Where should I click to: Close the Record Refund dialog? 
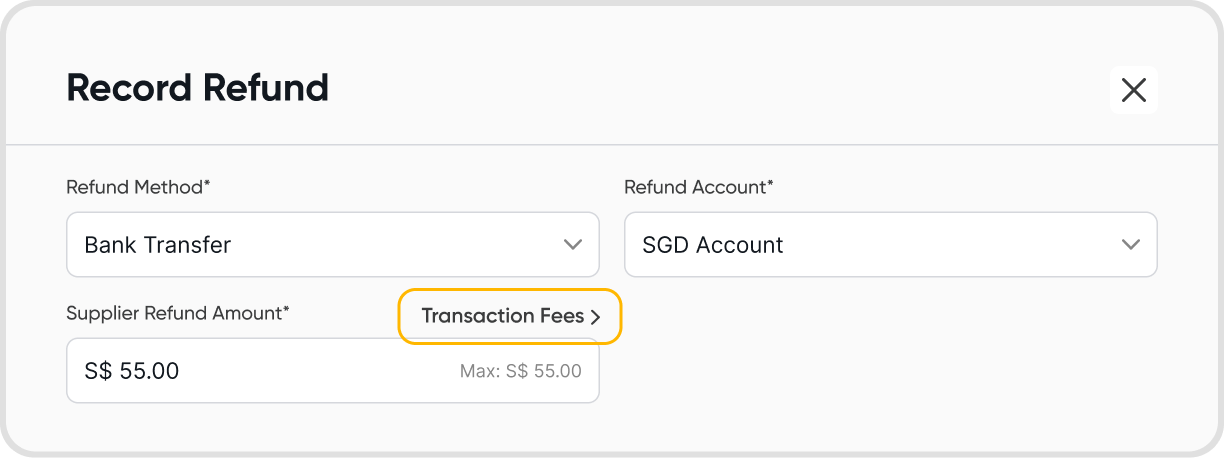[x=1133, y=90]
